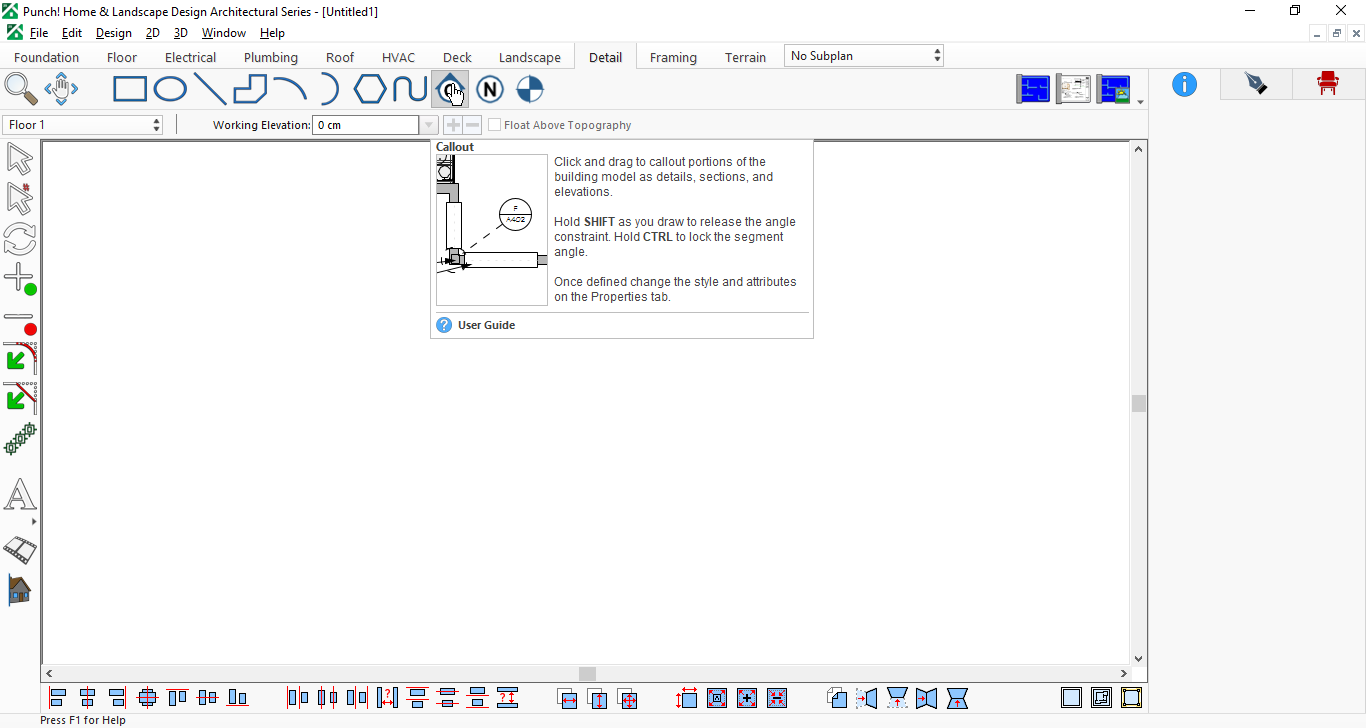Click the film clapper icon in left toolbar
1366x728 pixels.
pos(20,549)
